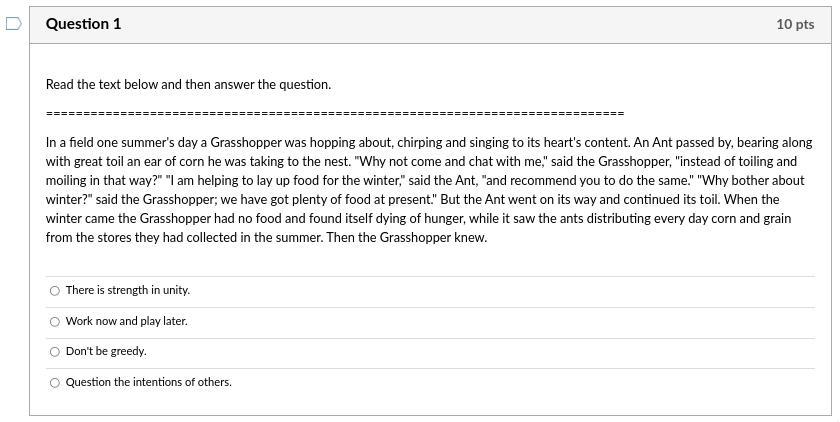Image resolution: width=840 pixels, height=422 pixels.
Task: Click the "Work now and play later." answer label
Action: tap(126, 321)
